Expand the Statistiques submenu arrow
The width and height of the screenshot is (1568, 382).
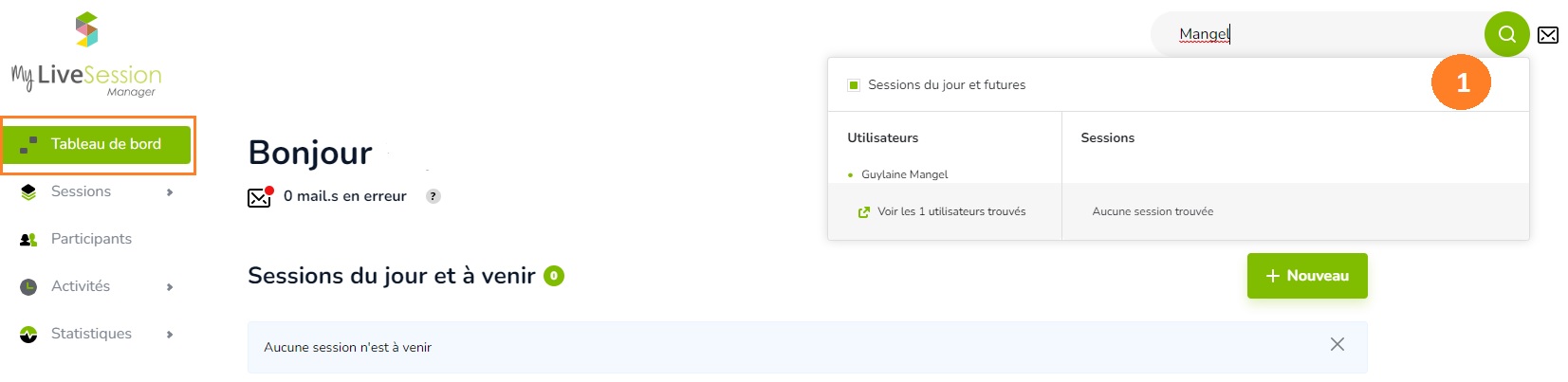[170, 335]
